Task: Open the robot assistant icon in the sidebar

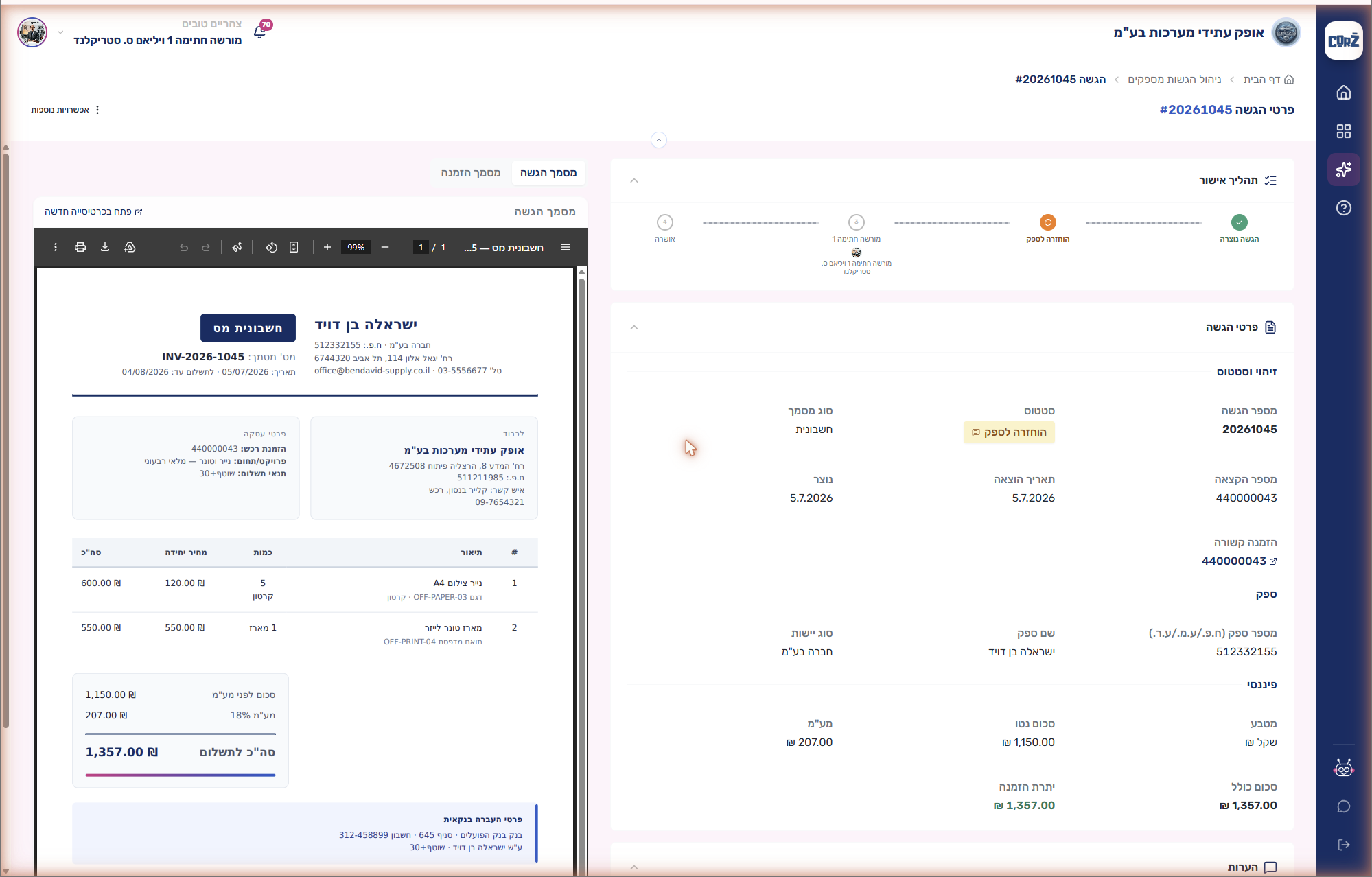Action: coord(1343,769)
